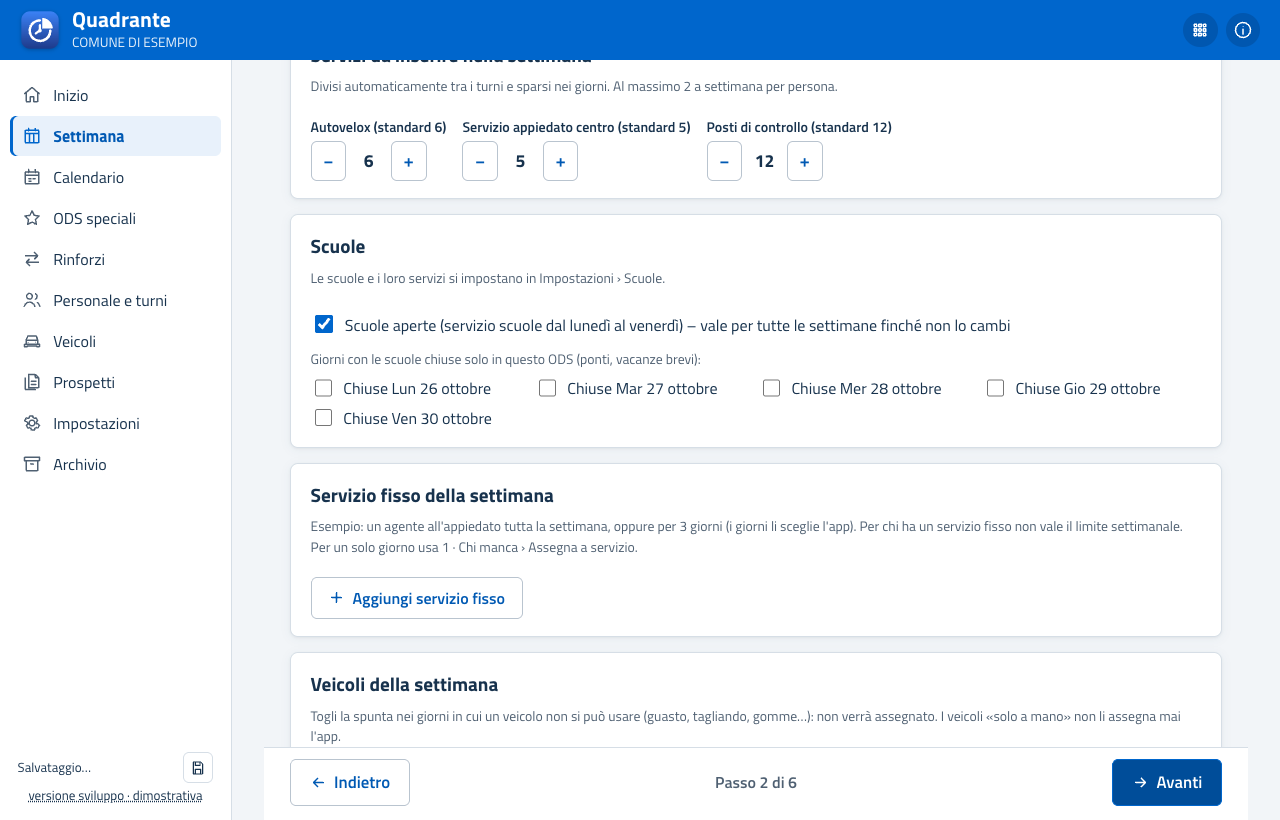1280x820 pixels.
Task: Open Personale e turni in the sidebar
Action: pos(116,300)
